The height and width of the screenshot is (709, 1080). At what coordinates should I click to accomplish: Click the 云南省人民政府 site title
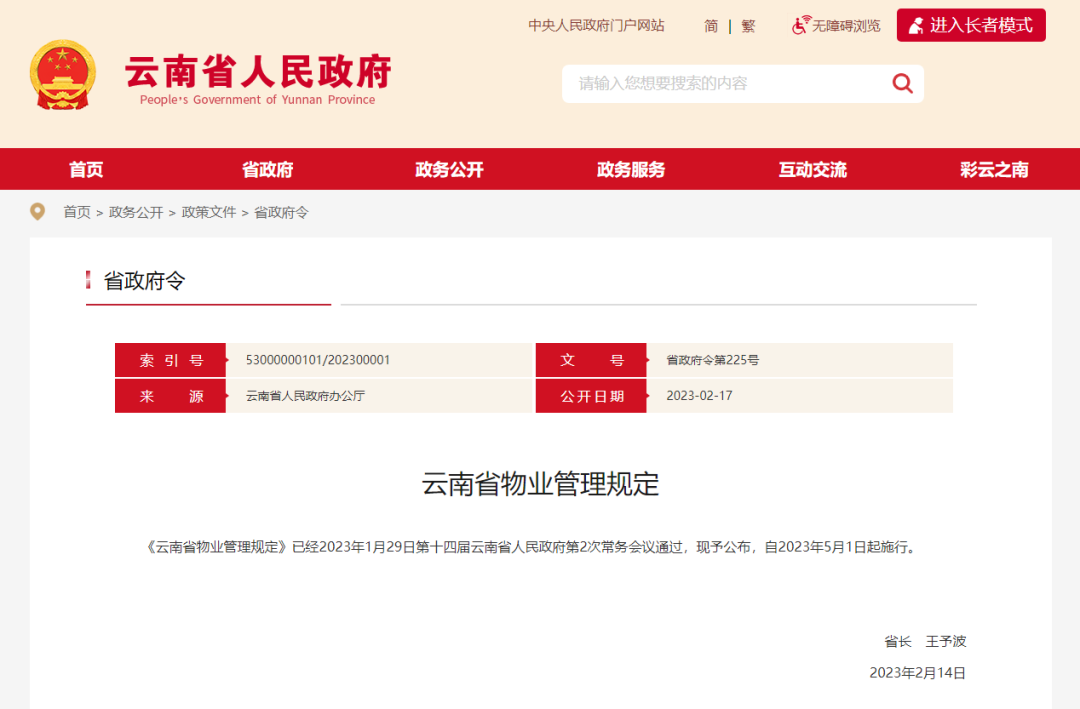[257, 74]
